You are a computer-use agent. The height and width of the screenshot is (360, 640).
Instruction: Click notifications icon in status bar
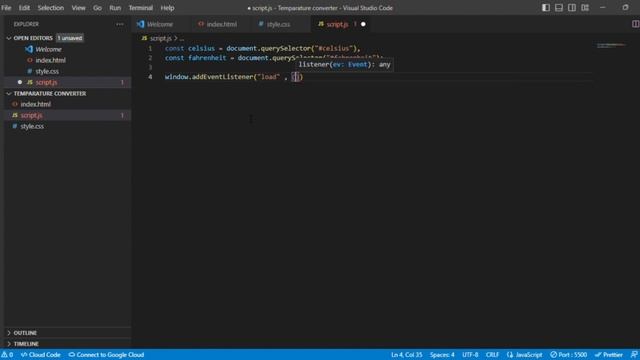(634, 355)
